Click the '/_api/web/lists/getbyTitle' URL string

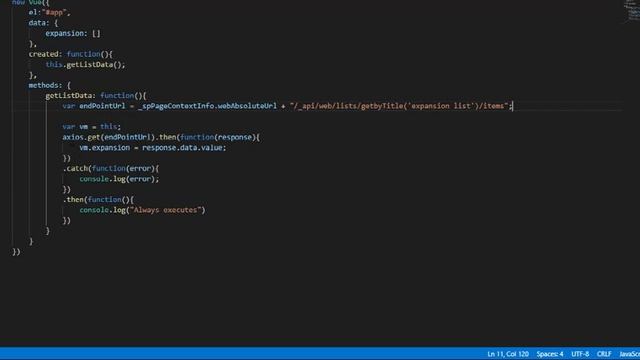(399, 106)
